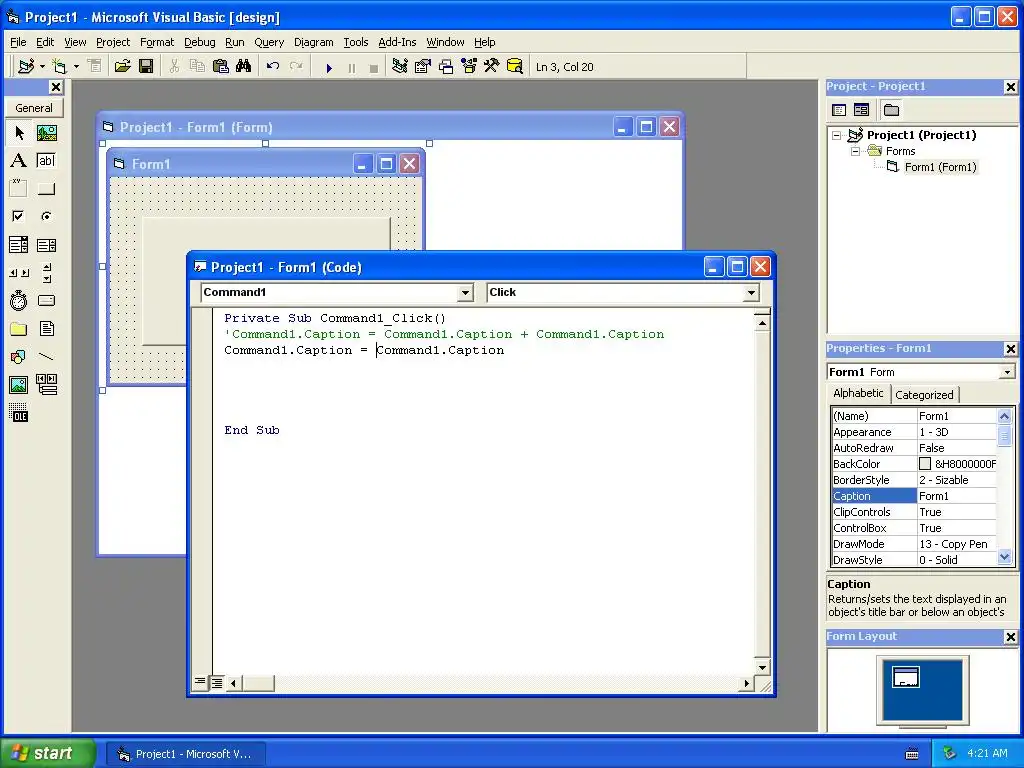Viewport: 1024px width, 768px height.
Task: Select the TextBox tool (abl icon)
Action: point(46,161)
